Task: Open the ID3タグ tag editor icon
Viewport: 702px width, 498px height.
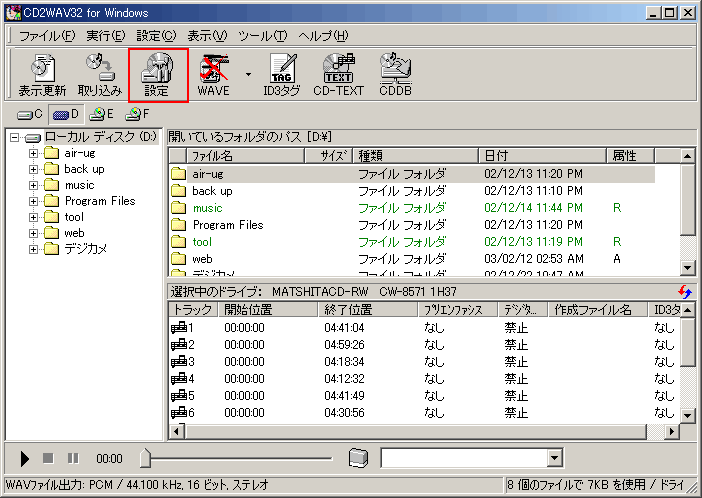Action: pos(281,74)
